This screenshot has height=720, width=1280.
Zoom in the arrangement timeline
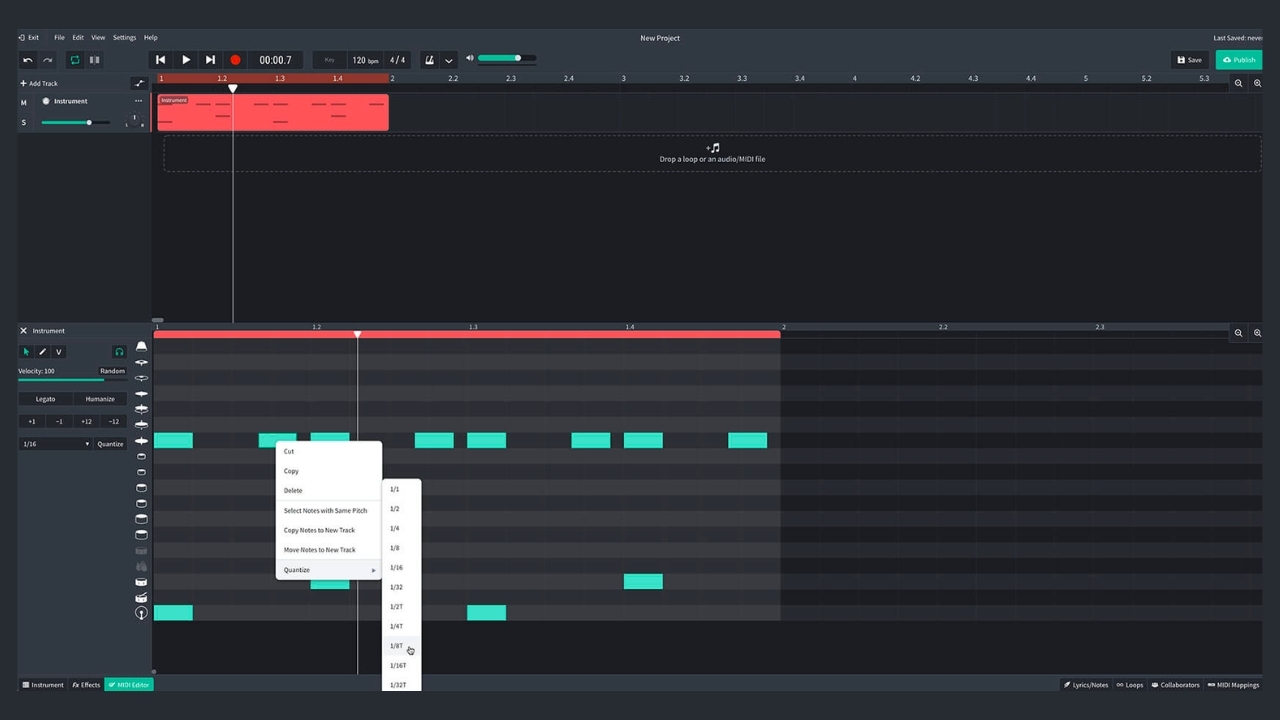point(1258,84)
